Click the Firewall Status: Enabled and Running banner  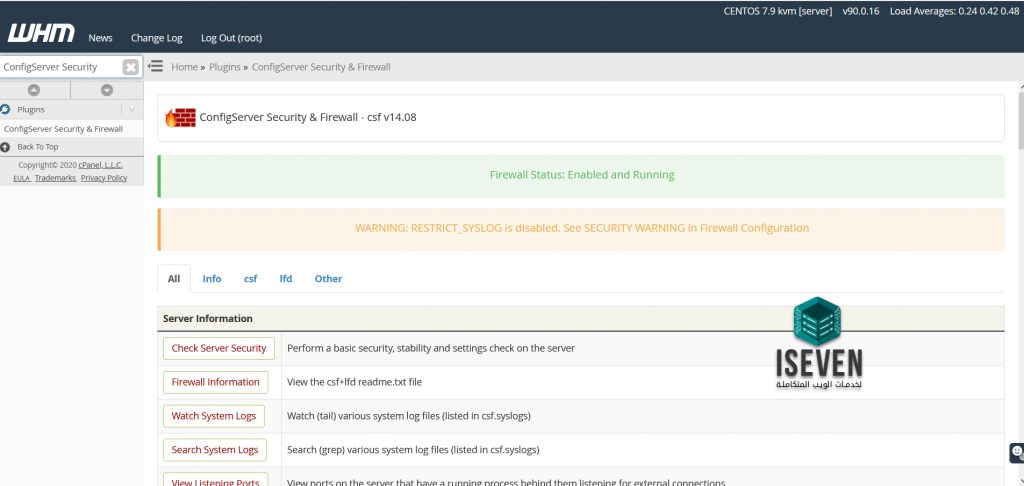click(x=581, y=176)
